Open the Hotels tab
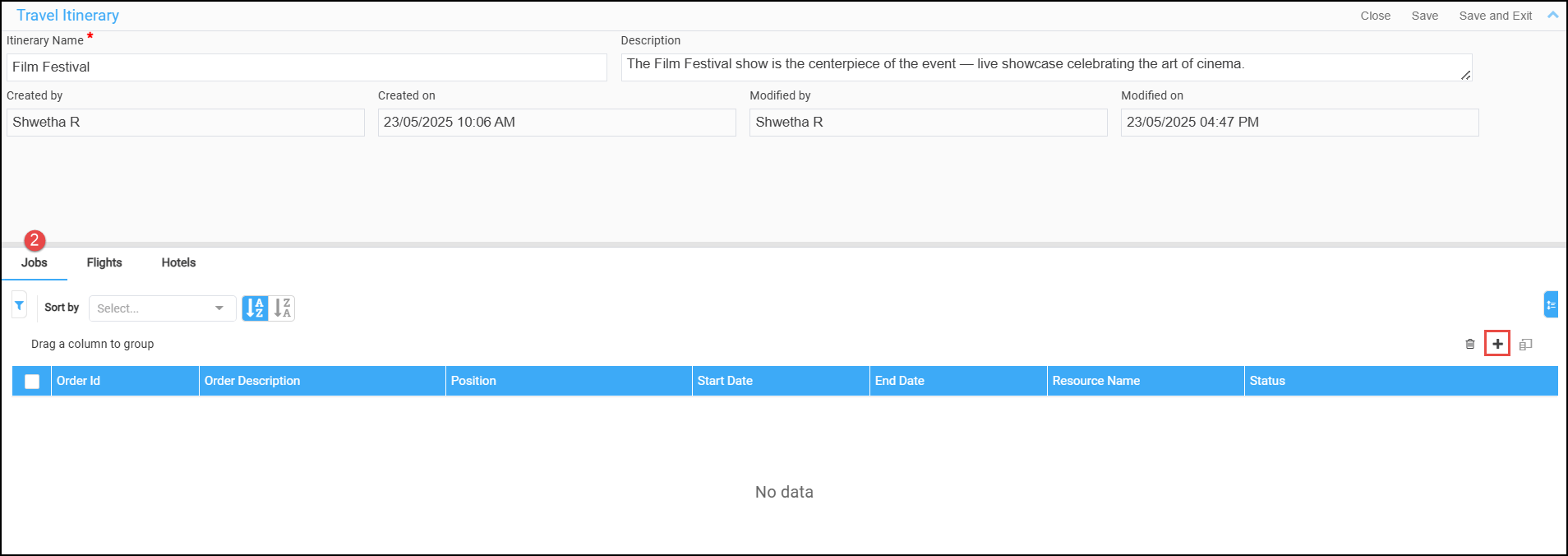Screen dimensions: 1568x556 (178, 262)
